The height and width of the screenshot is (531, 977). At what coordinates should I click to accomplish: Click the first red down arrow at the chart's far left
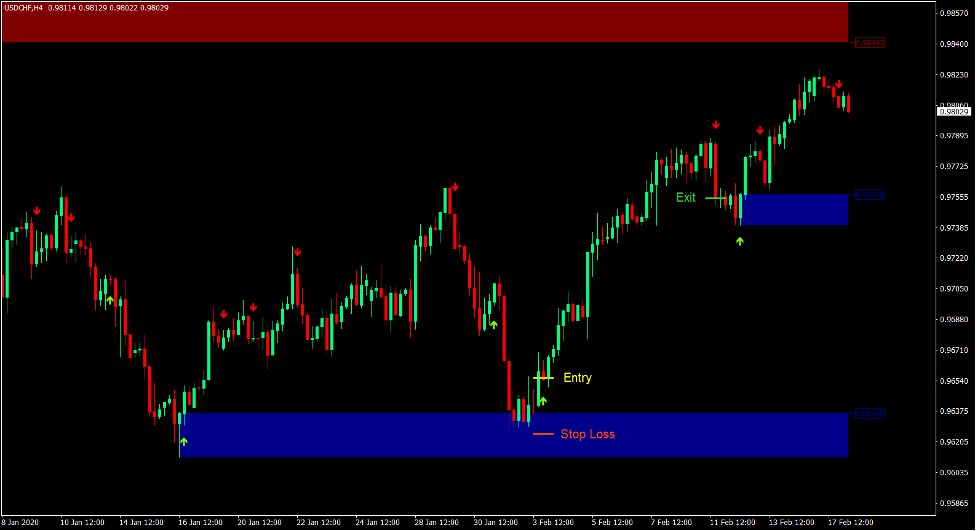pos(36,211)
